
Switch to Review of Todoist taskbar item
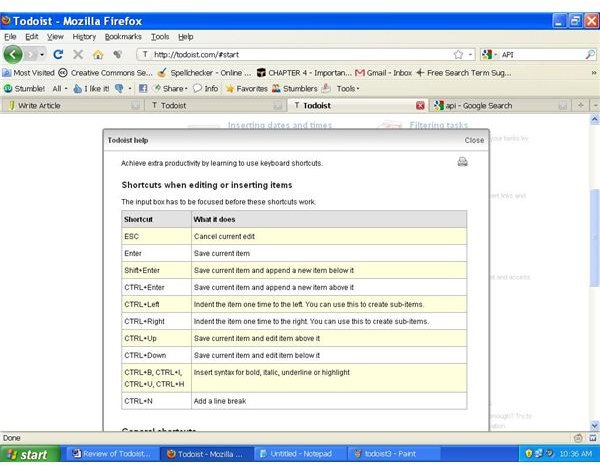[113, 454]
